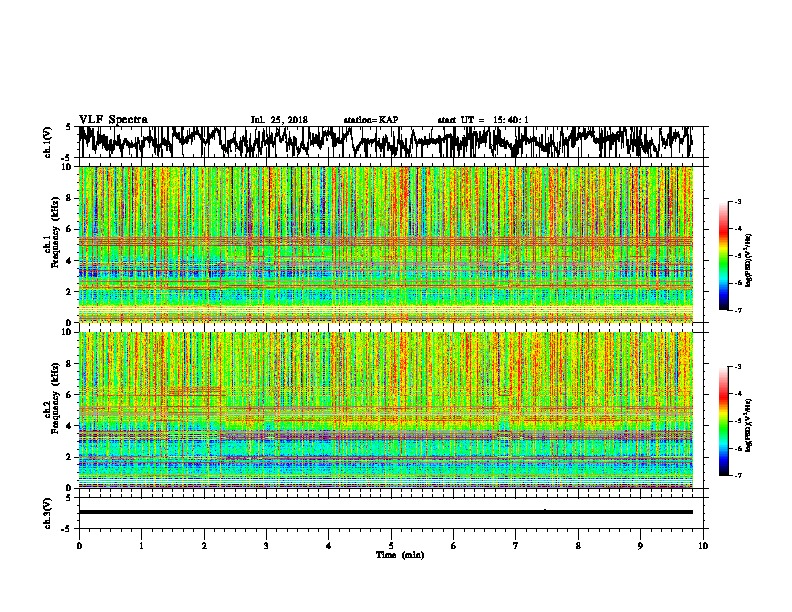This screenshot has width=792, height=612.
Task: Click time axis tick label '9'
Action: tap(640, 546)
